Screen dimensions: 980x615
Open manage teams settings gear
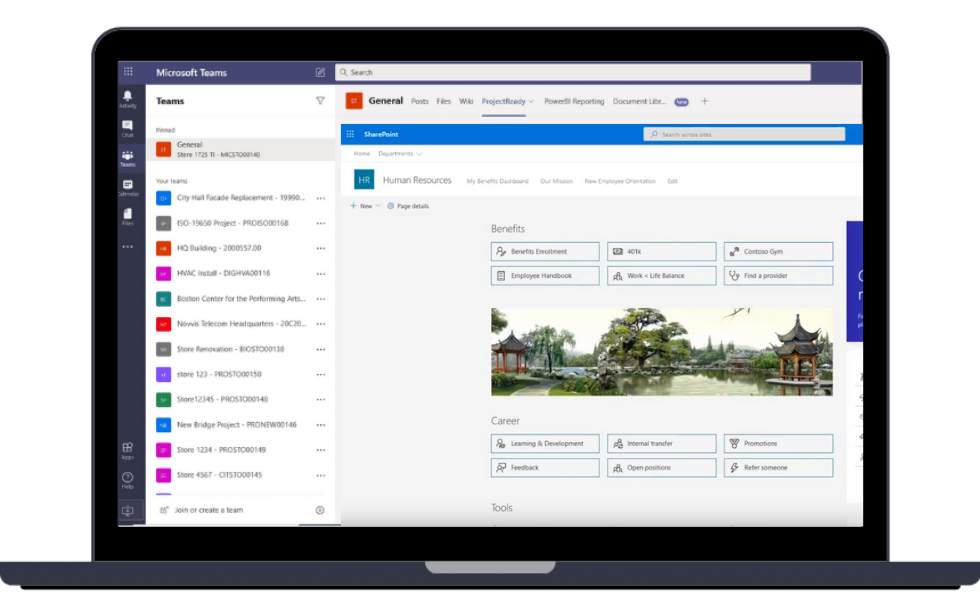click(x=320, y=510)
